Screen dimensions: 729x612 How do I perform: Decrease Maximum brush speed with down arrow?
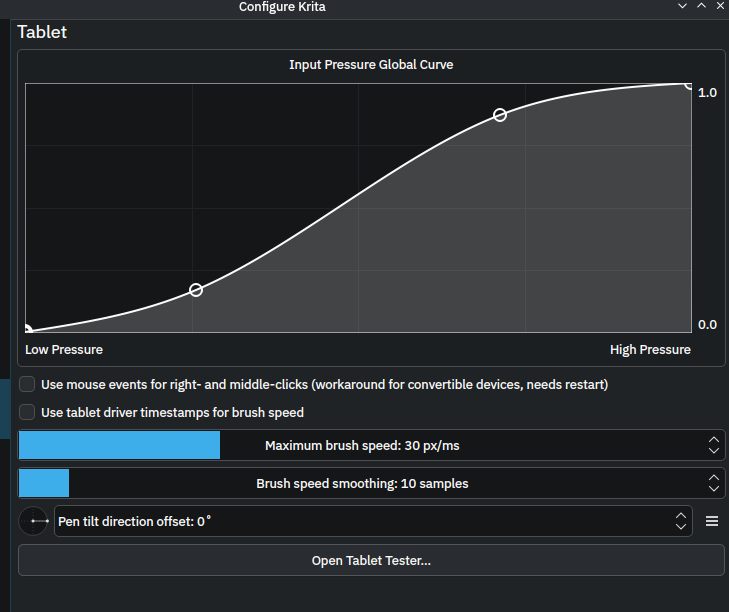click(714, 451)
